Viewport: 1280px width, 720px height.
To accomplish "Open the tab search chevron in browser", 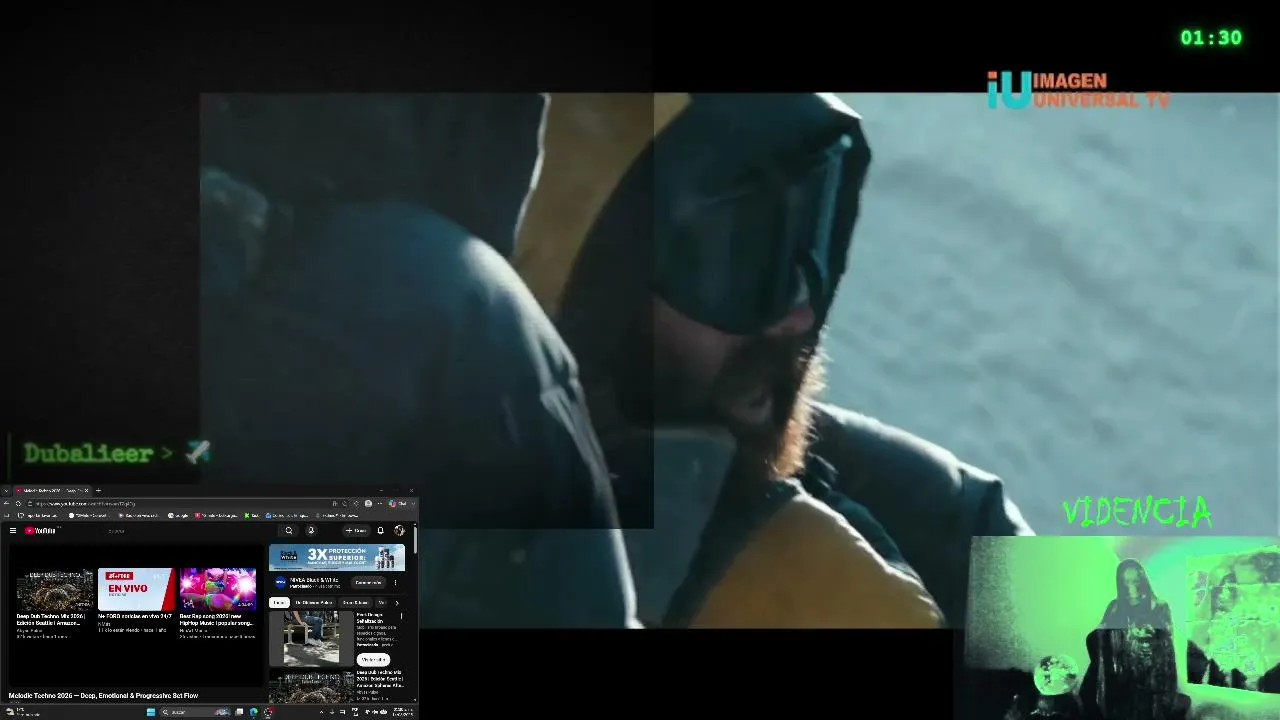I will coord(4,491).
